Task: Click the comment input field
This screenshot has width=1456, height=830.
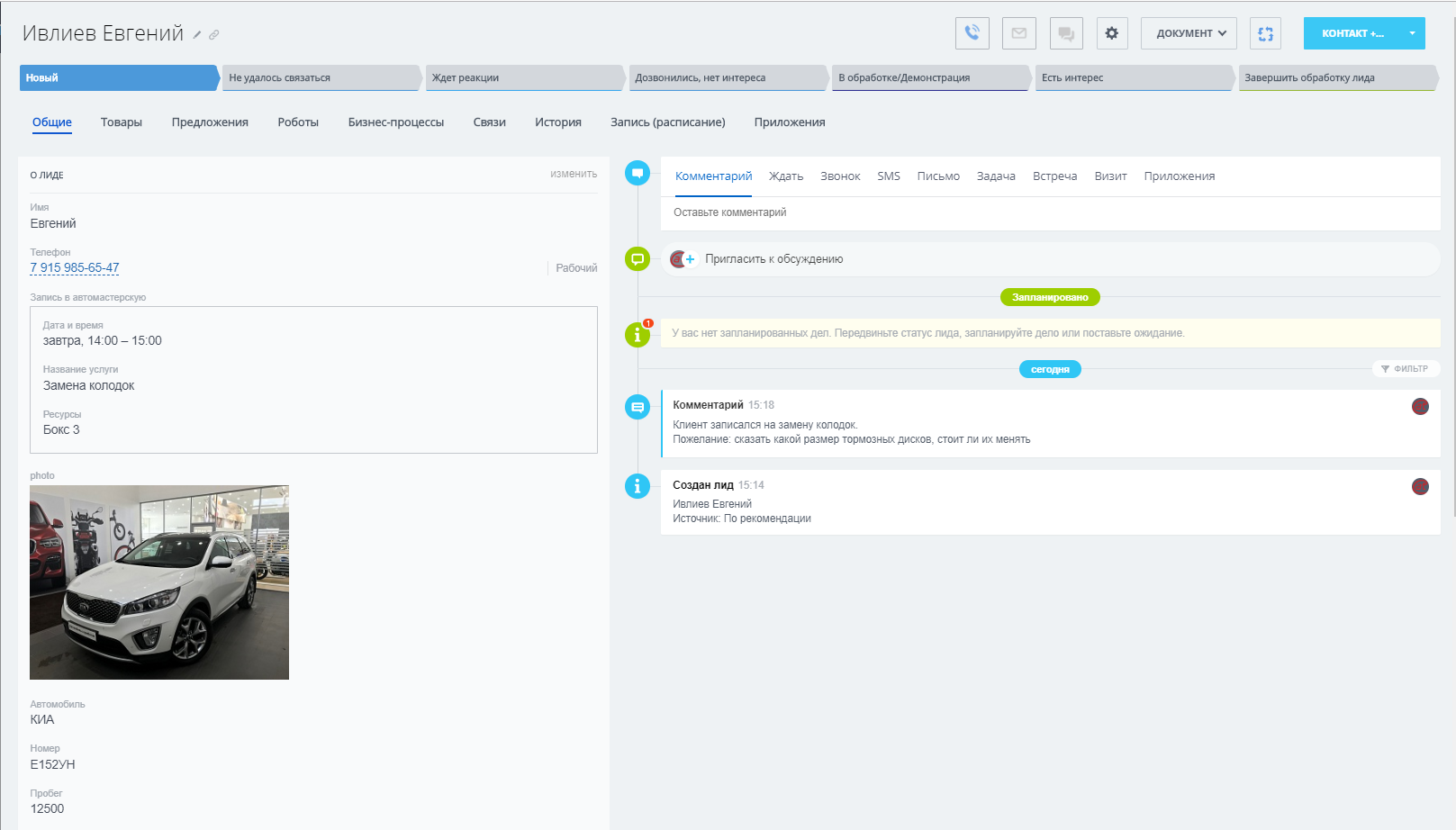Action: pyautogui.click(x=1049, y=213)
